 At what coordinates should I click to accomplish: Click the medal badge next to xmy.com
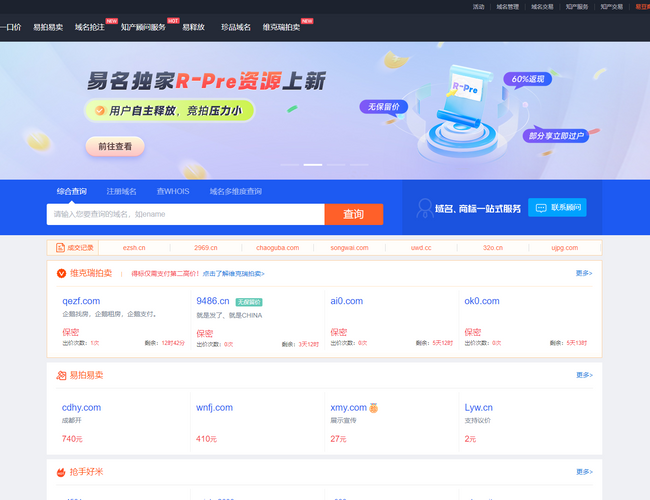(373, 407)
